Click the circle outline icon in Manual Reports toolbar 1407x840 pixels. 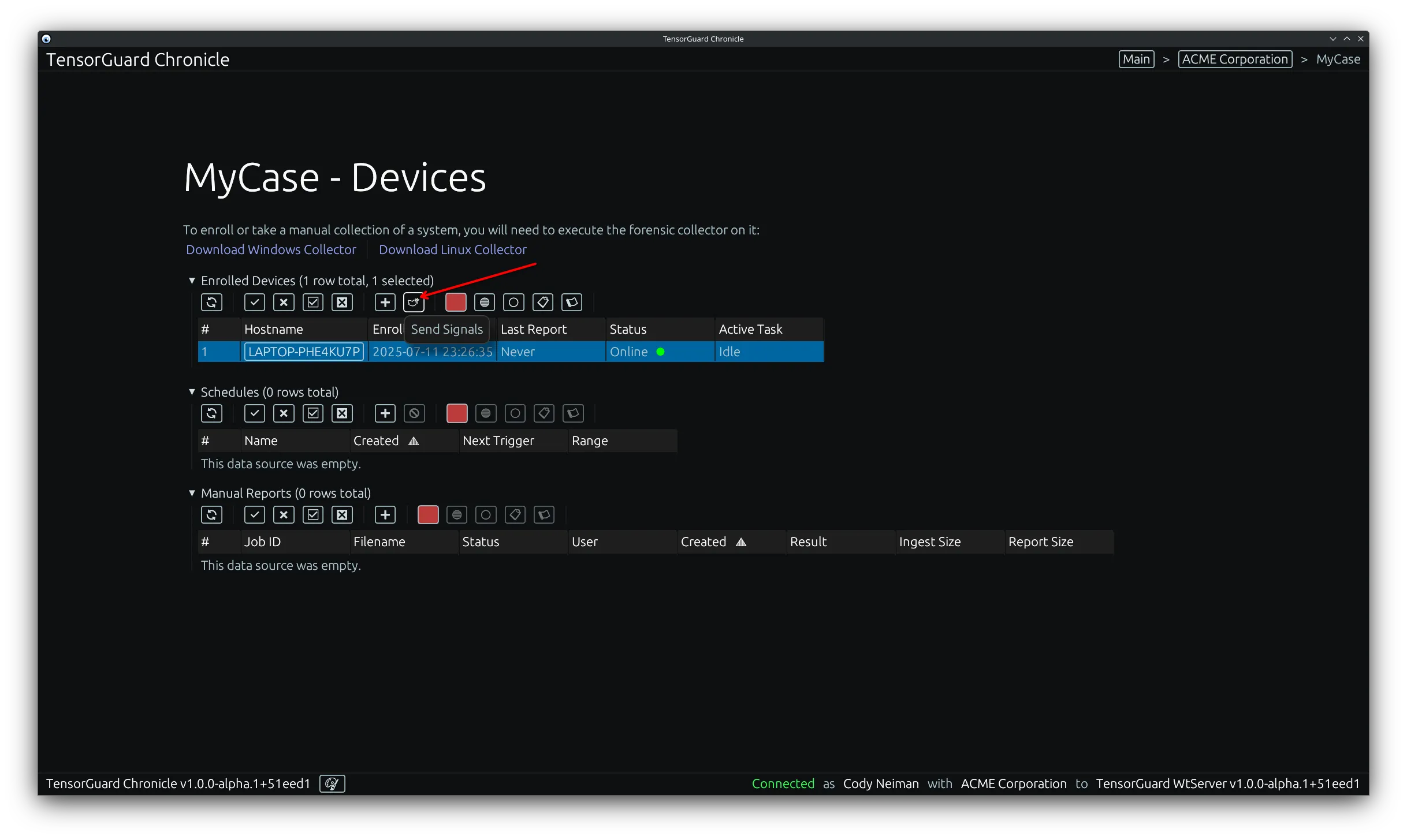tap(486, 514)
